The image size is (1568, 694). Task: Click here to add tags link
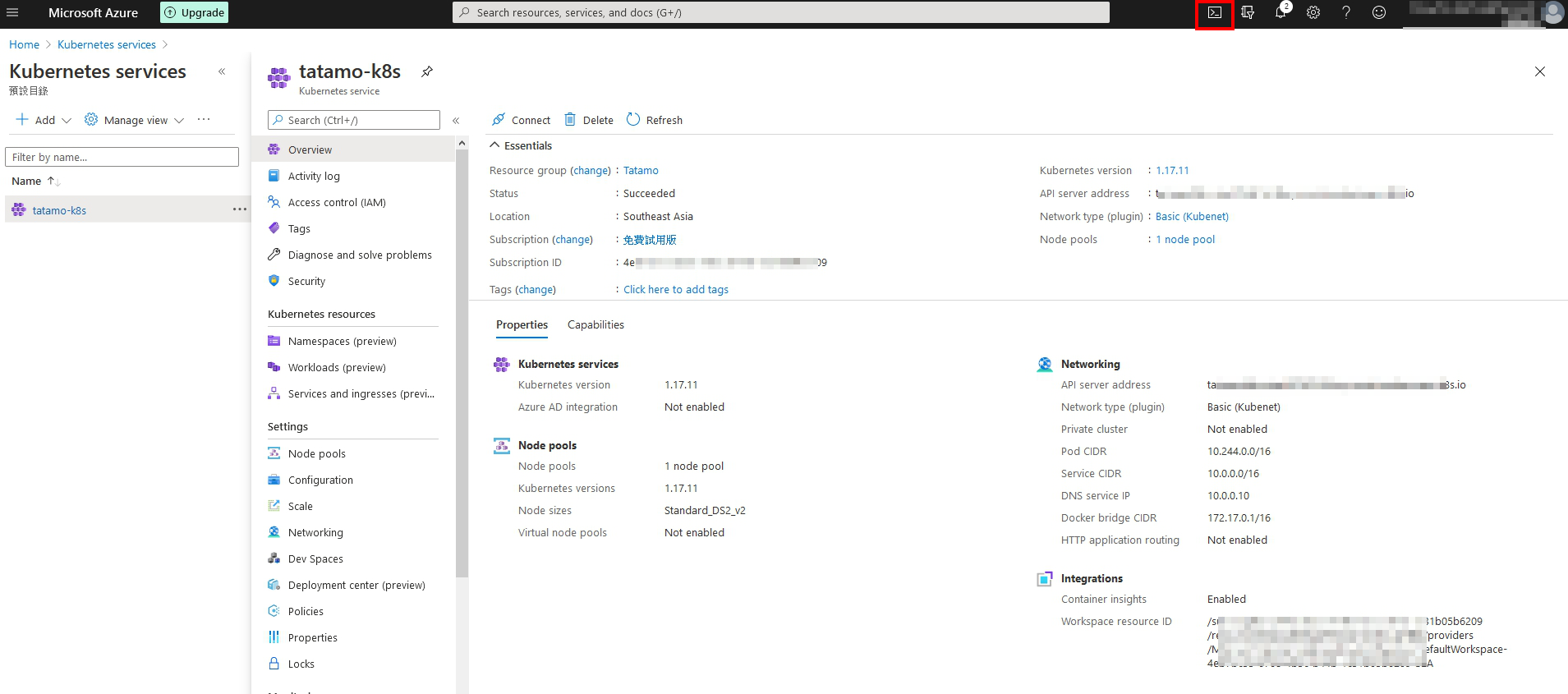pos(676,289)
